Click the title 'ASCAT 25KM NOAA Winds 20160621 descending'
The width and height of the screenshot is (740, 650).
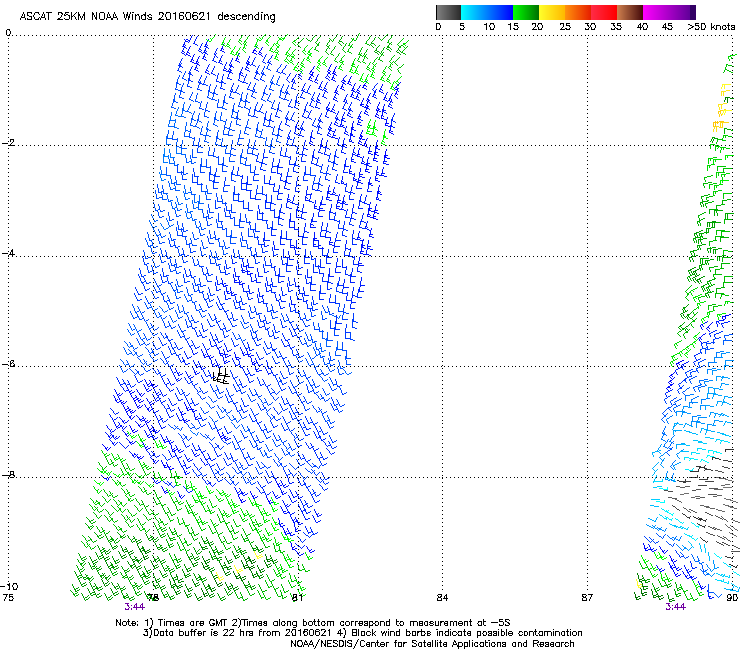(147, 16)
